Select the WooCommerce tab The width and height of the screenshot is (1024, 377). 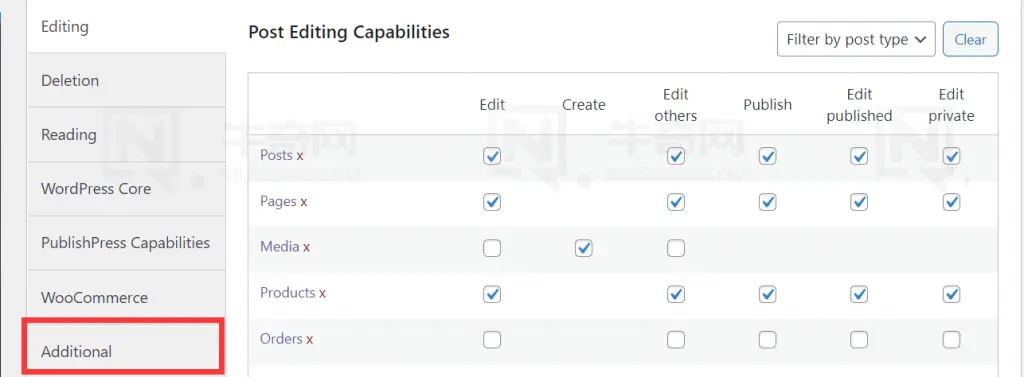click(126, 297)
